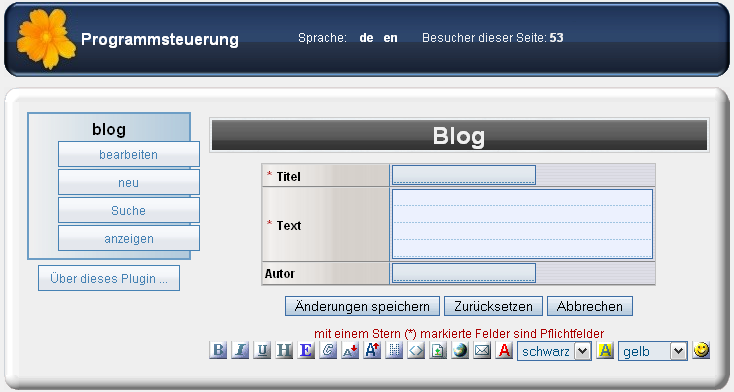Click Über dieses Plugin button

coord(109,278)
